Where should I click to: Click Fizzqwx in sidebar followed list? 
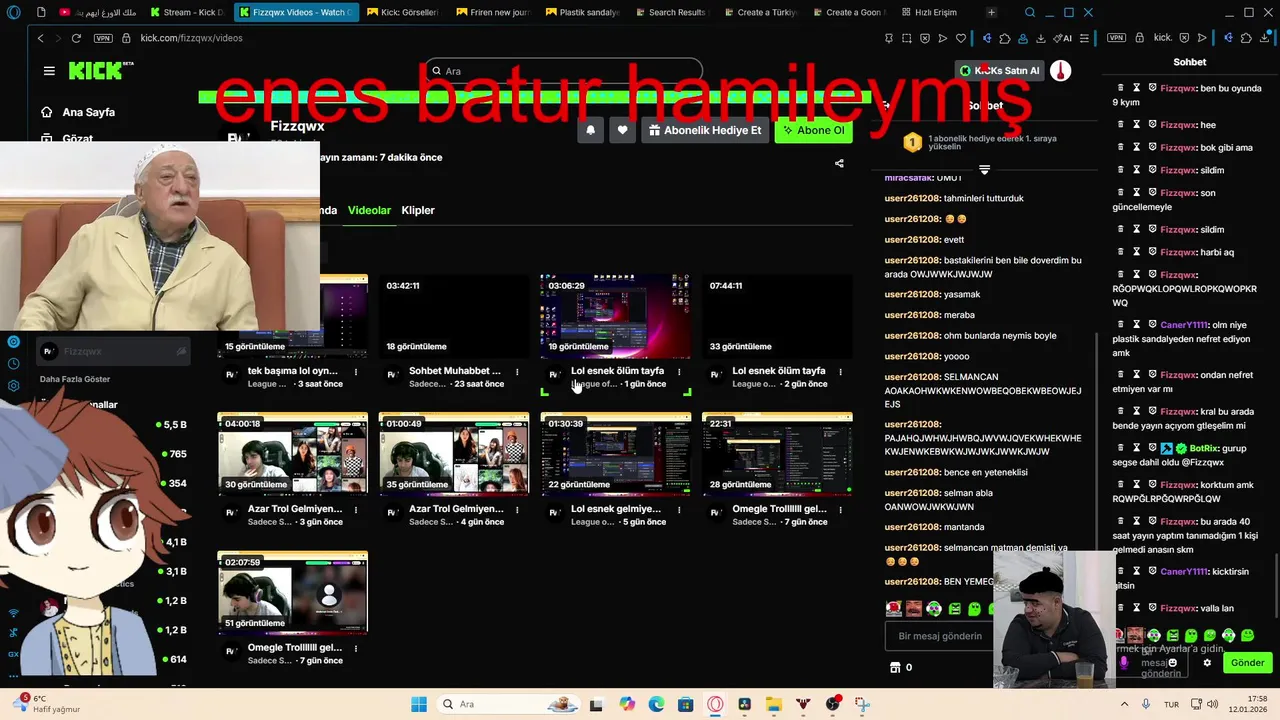[x=113, y=351]
